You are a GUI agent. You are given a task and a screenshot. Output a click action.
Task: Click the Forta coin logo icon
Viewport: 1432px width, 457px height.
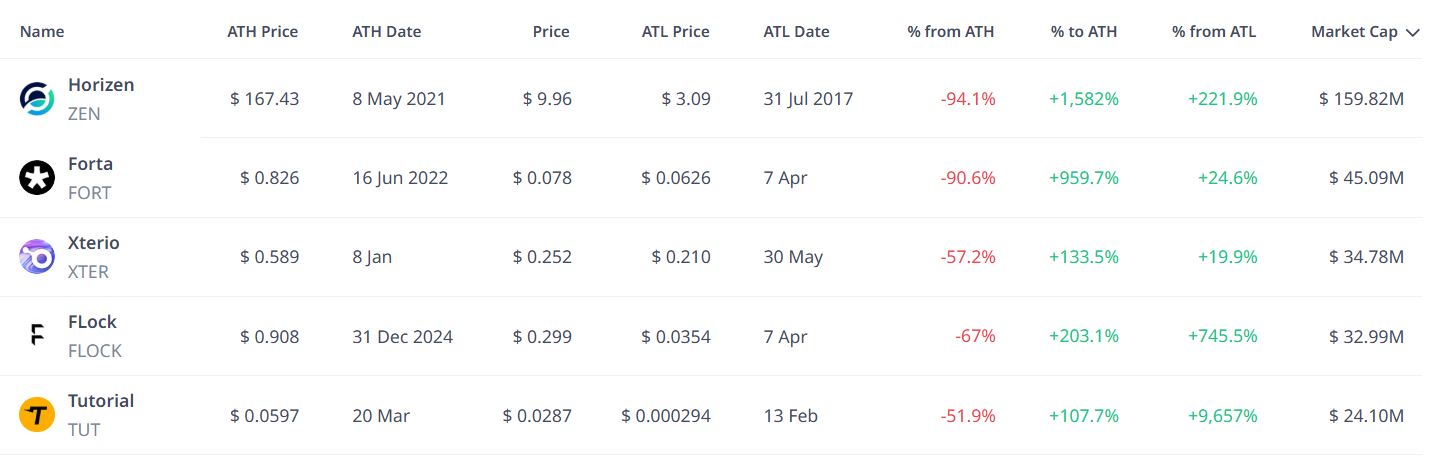click(37, 178)
